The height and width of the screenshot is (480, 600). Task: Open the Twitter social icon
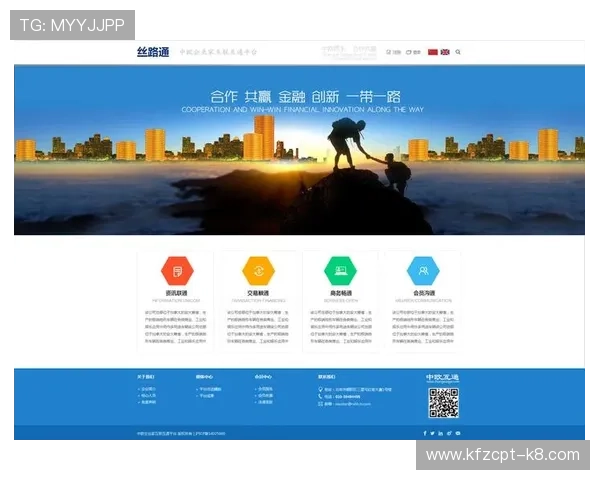point(432,433)
